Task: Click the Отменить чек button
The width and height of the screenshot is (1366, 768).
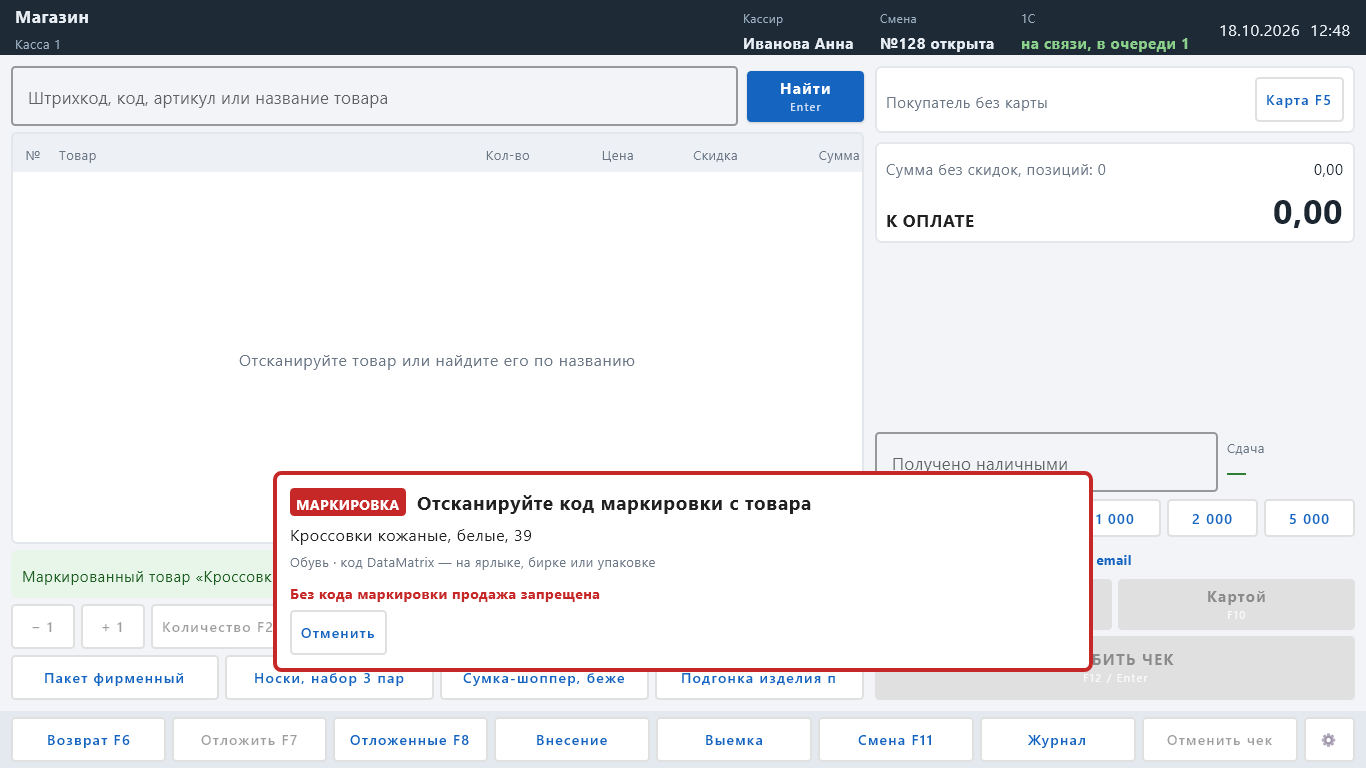Action: pyautogui.click(x=1220, y=740)
